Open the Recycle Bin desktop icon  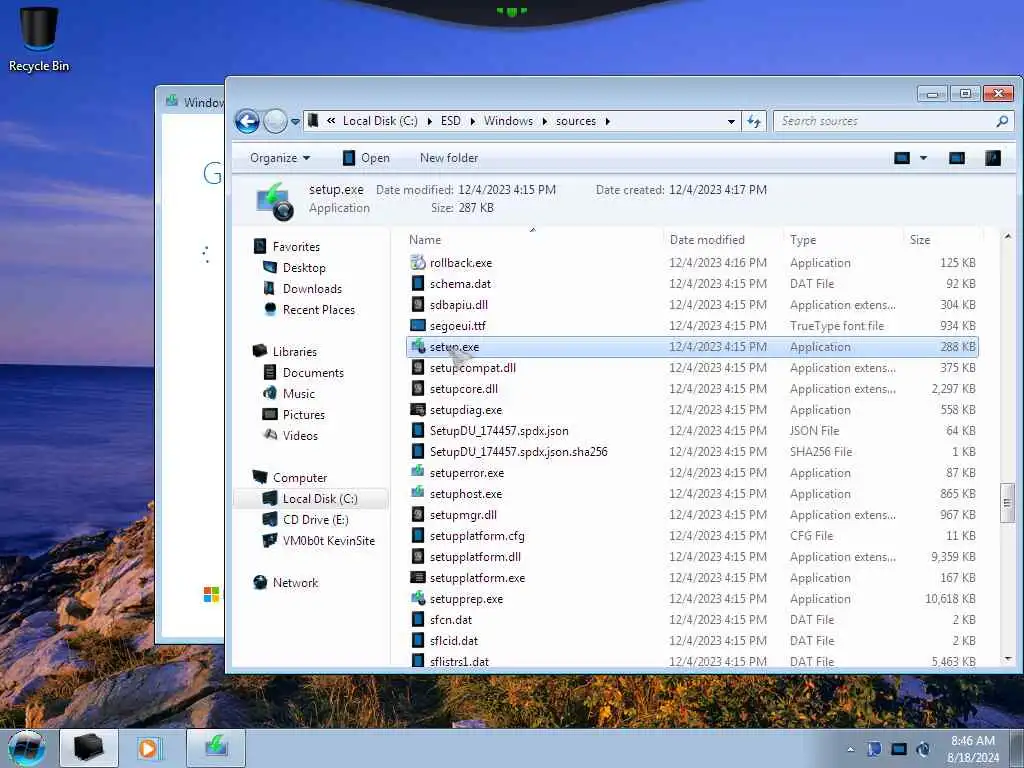39,38
